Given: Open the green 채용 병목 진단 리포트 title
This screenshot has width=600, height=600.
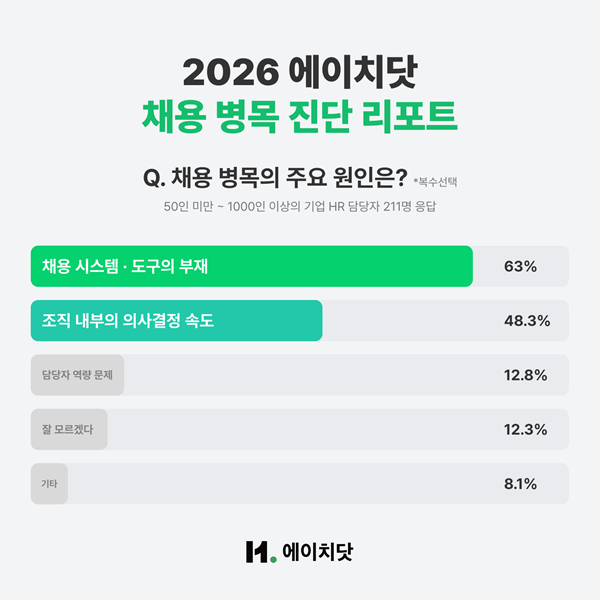Looking at the screenshot, I should [300, 115].
